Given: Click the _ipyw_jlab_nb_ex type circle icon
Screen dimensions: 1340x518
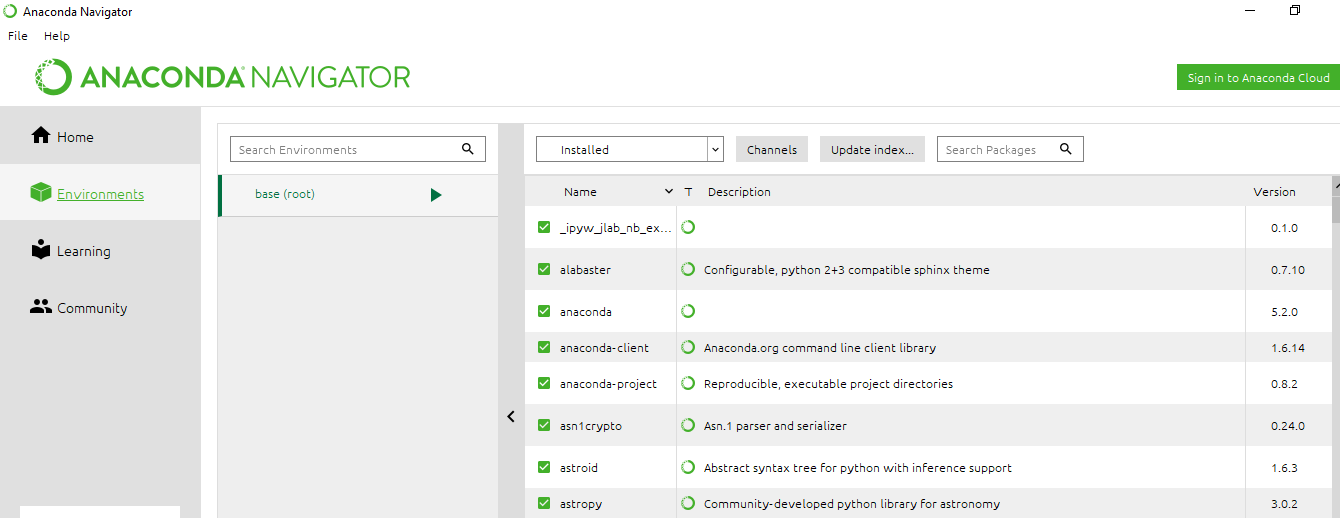Looking at the screenshot, I should [x=688, y=227].
